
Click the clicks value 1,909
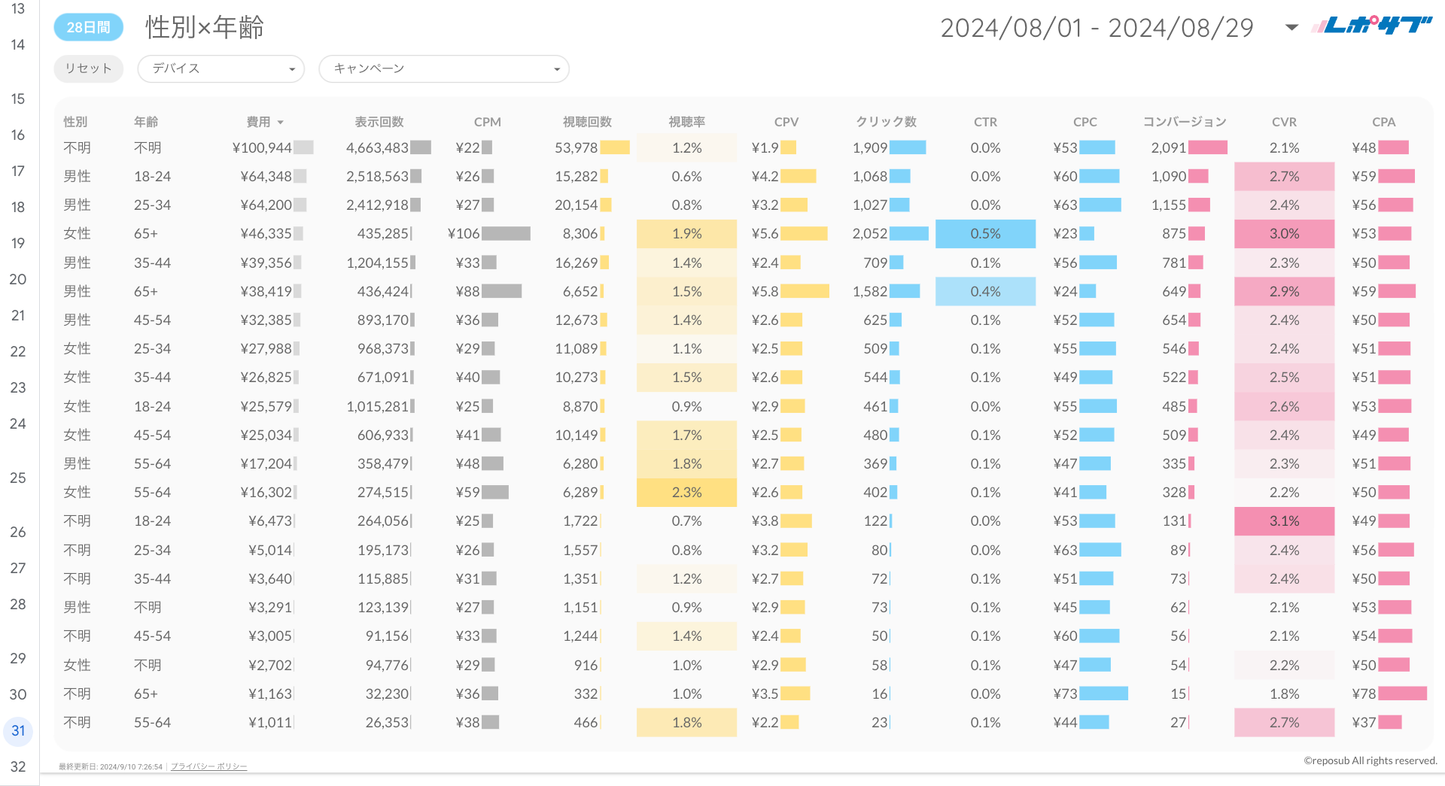[x=870, y=148]
